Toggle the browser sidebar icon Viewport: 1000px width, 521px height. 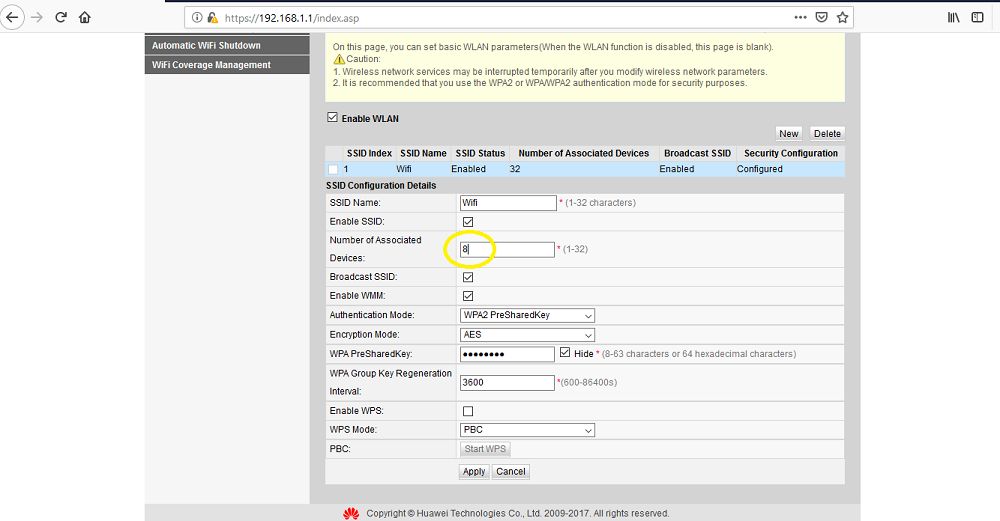pyautogui.click(x=977, y=17)
